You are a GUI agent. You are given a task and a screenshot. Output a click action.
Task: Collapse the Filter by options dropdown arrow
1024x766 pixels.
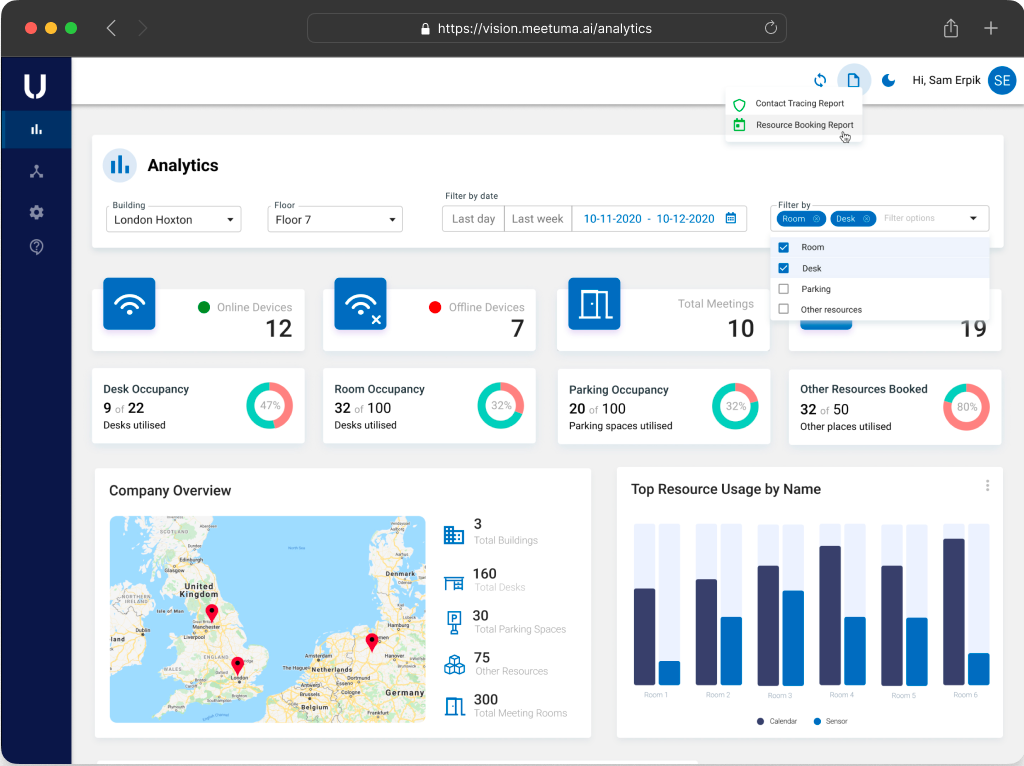point(973,218)
